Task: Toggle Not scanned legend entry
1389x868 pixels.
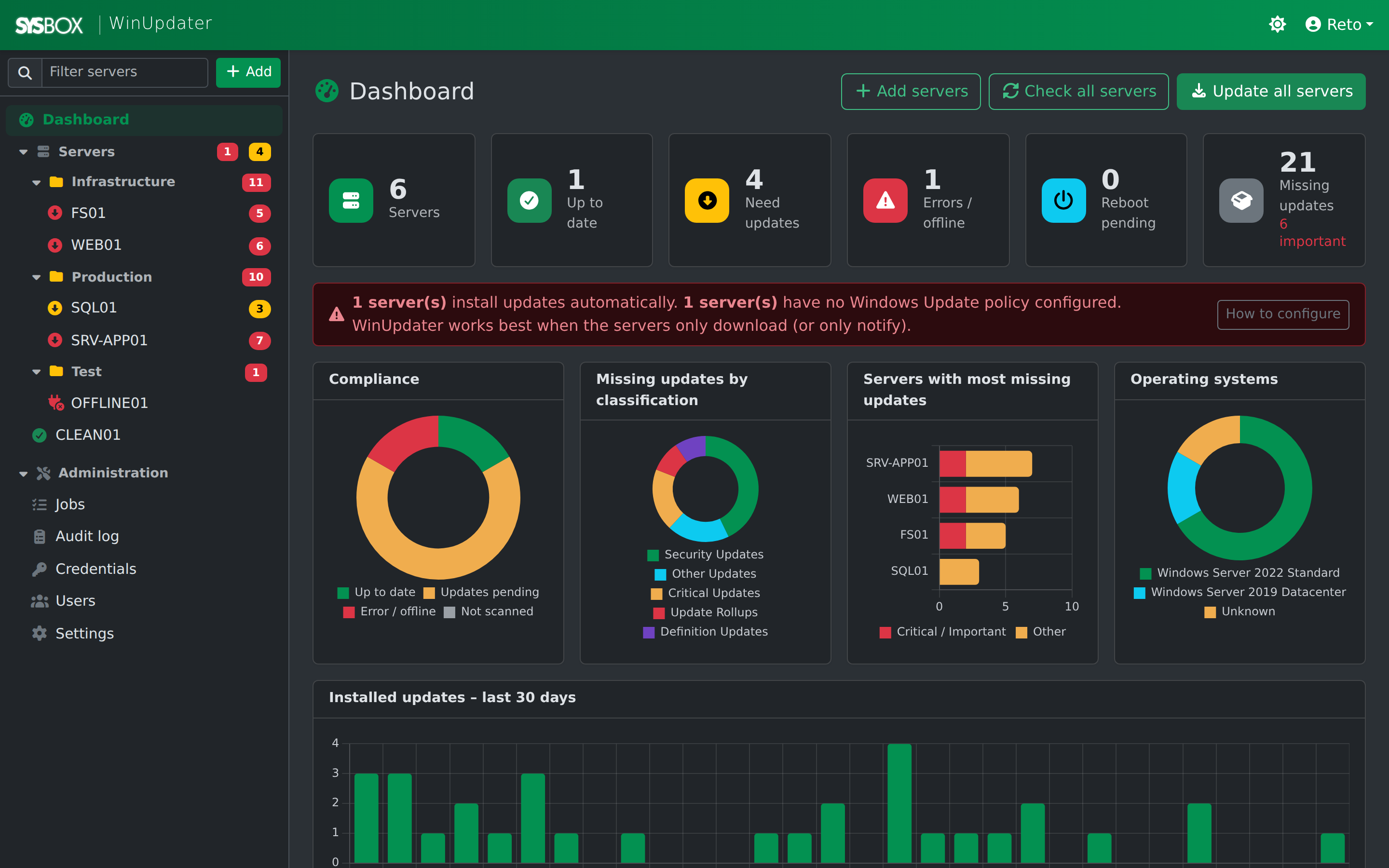Action: [x=489, y=612]
